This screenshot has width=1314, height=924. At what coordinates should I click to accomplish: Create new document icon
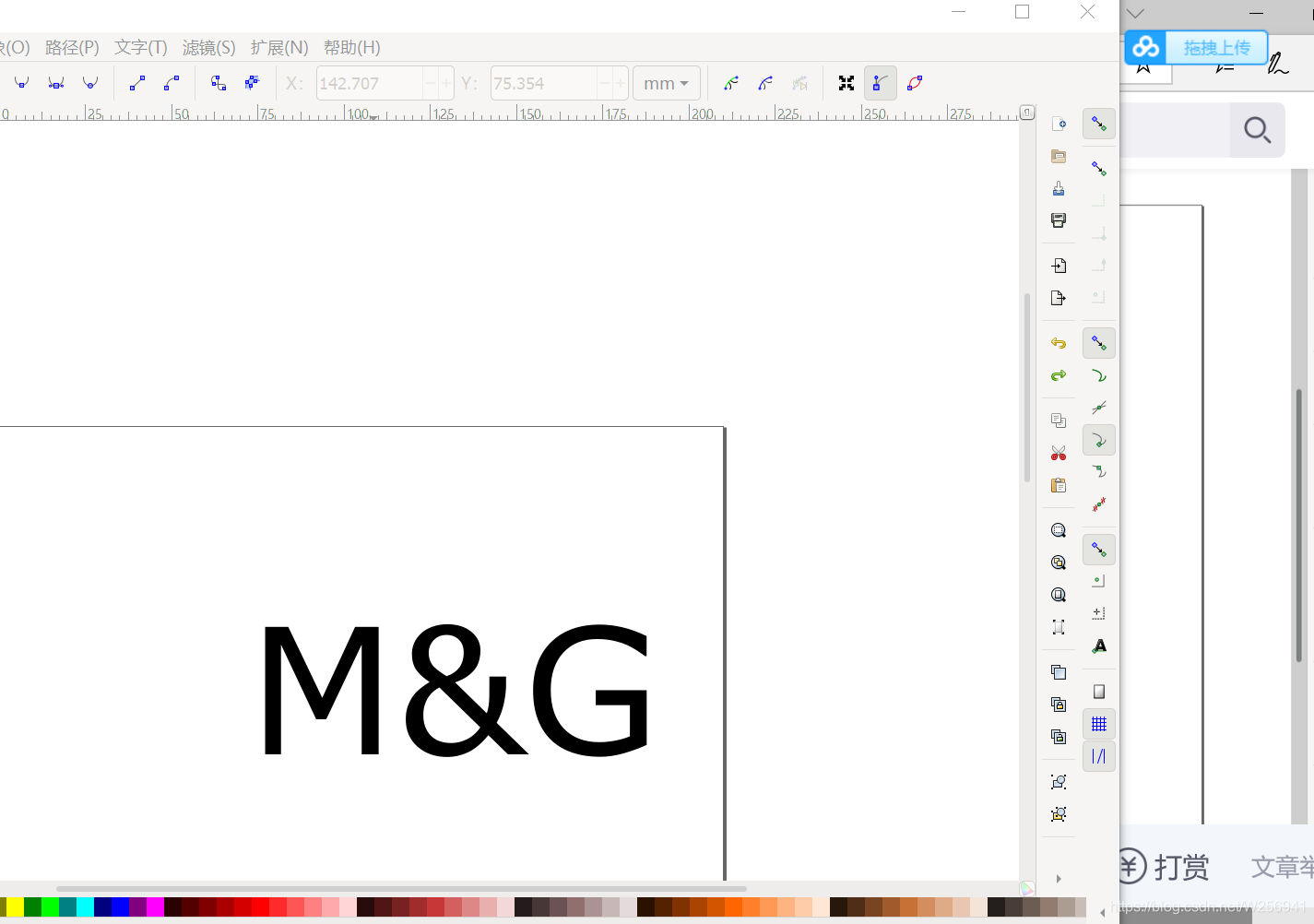1059,124
